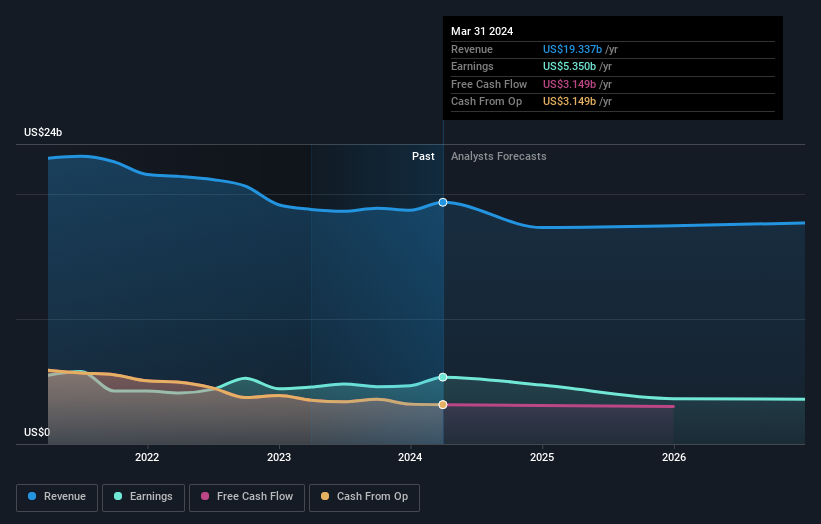Click the teal Earnings data point marker
This screenshot has width=821, height=524.
(443, 377)
